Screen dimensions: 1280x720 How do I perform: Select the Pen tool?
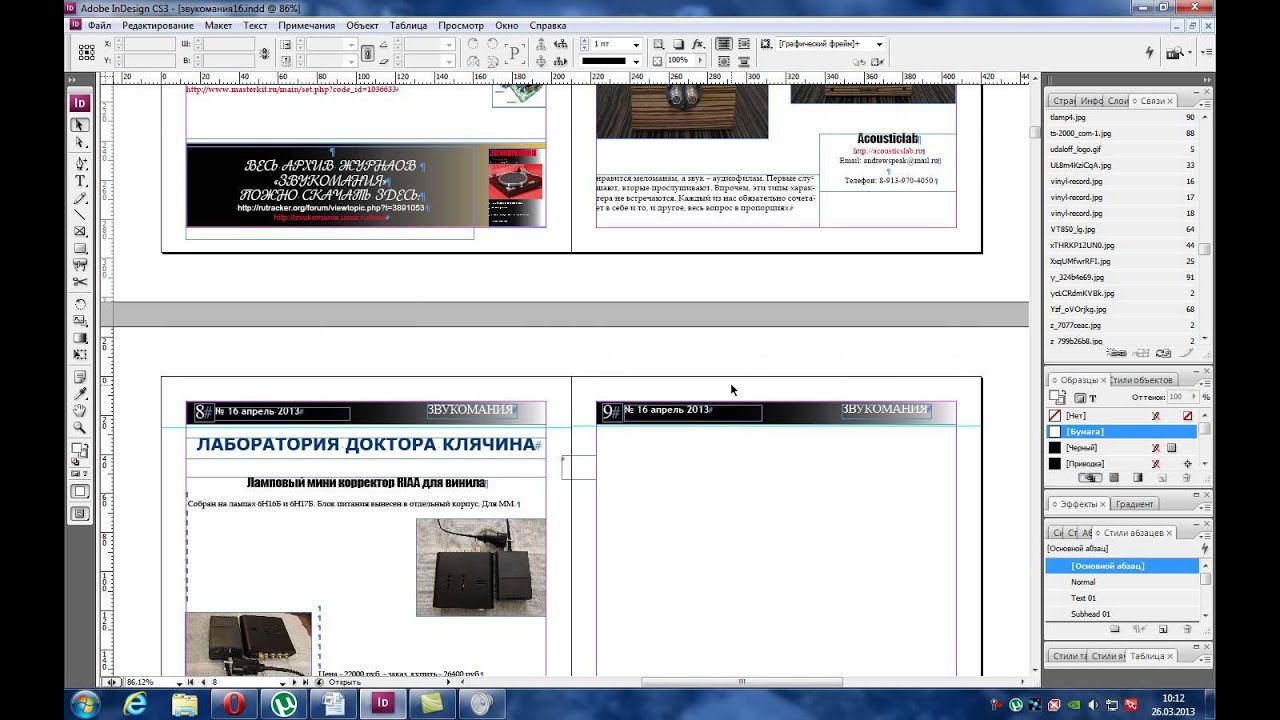pos(80,162)
